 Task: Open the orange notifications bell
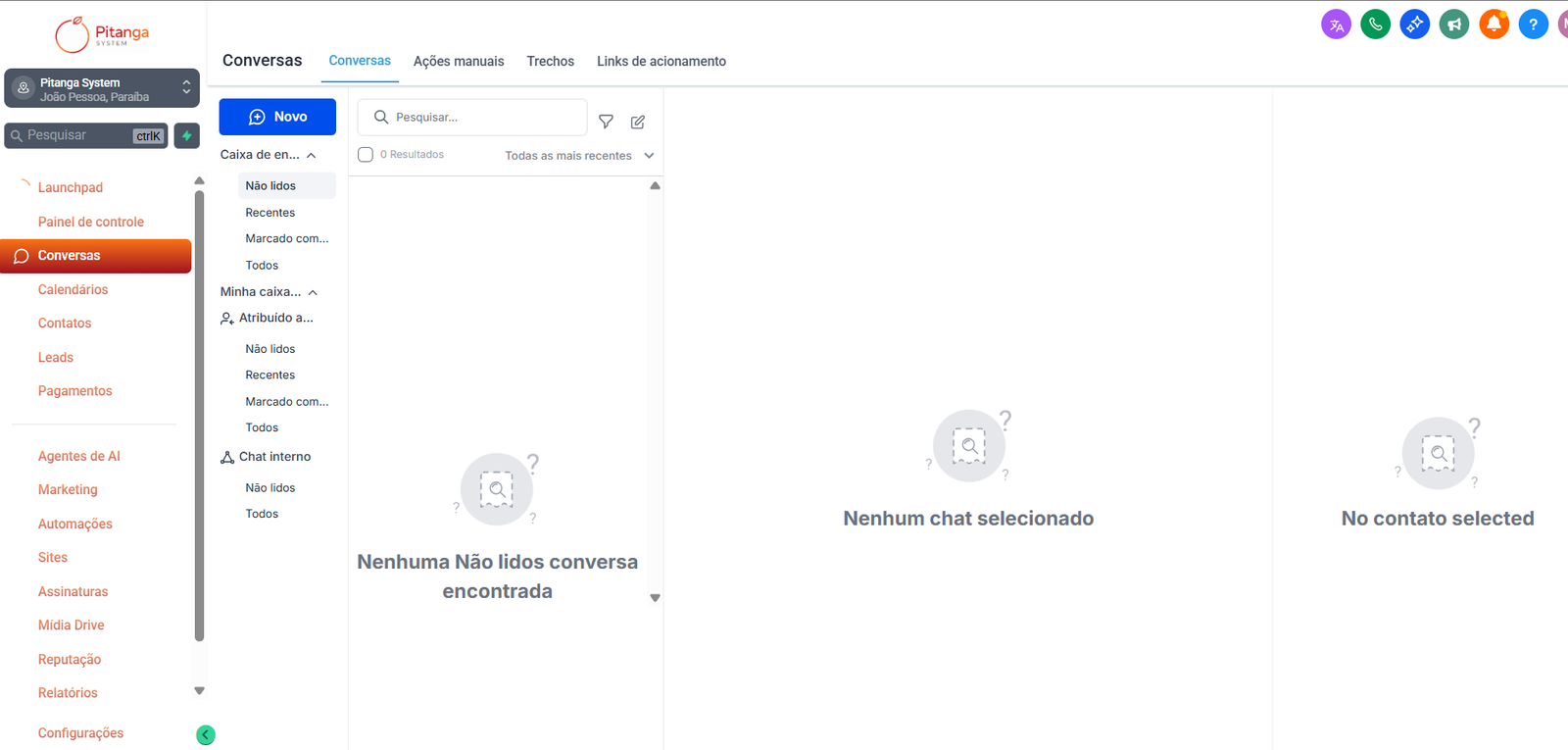click(x=1494, y=25)
